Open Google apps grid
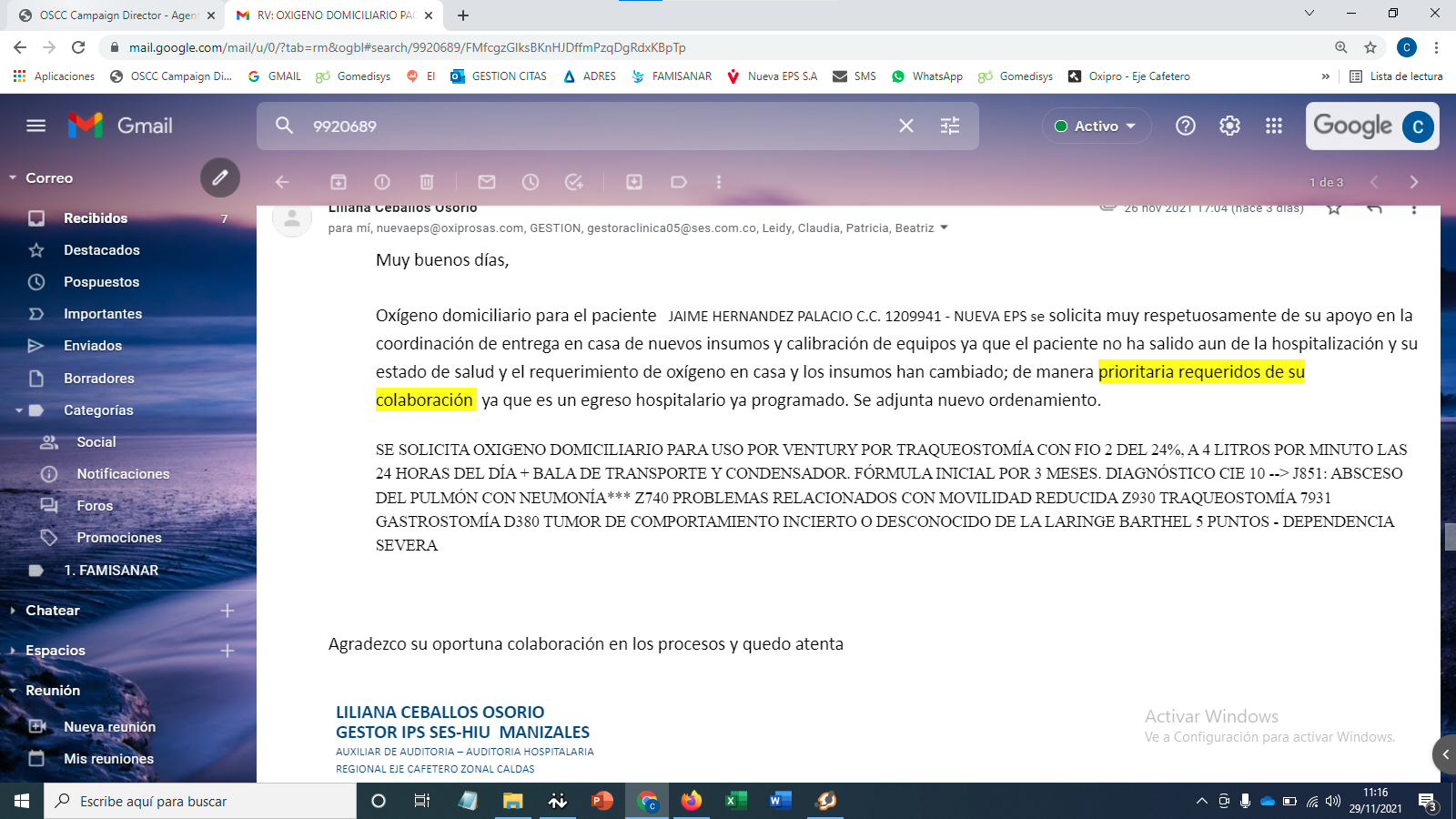 point(1274,126)
